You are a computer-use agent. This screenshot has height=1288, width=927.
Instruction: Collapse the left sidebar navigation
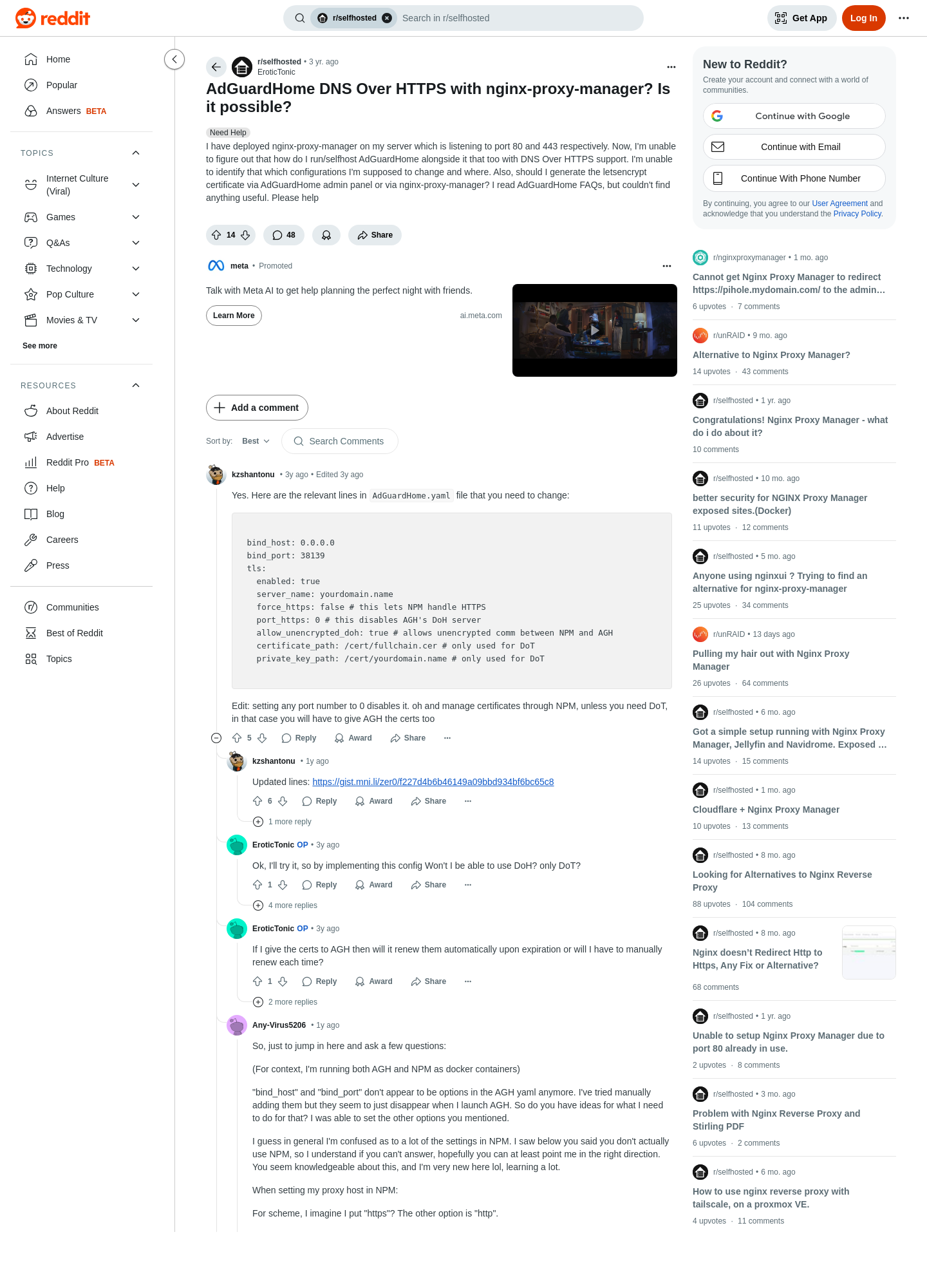(x=174, y=59)
